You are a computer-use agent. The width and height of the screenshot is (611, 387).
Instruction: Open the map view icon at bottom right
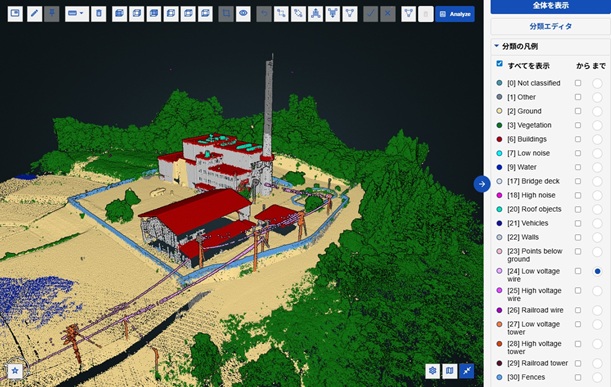point(450,371)
